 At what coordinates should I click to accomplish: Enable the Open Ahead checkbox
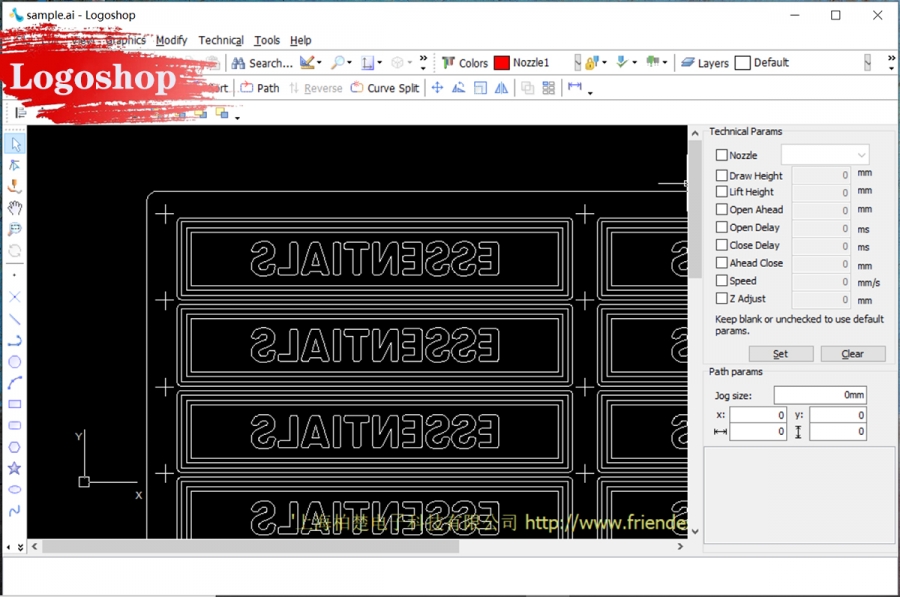pyautogui.click(x=721, y=210)
